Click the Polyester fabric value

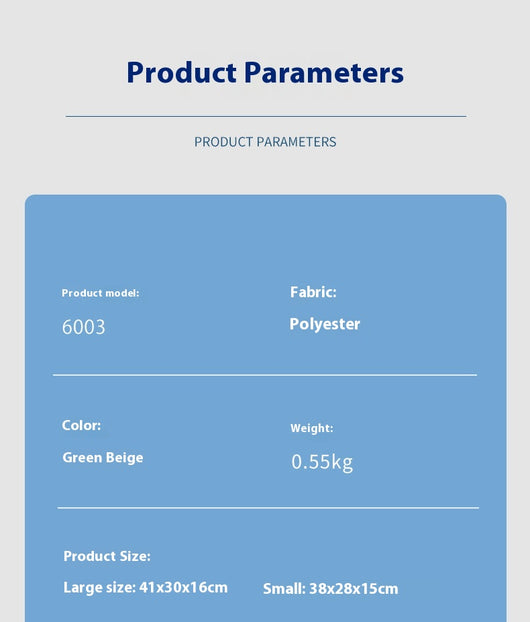pyautogui.click(x=325, y=324)
